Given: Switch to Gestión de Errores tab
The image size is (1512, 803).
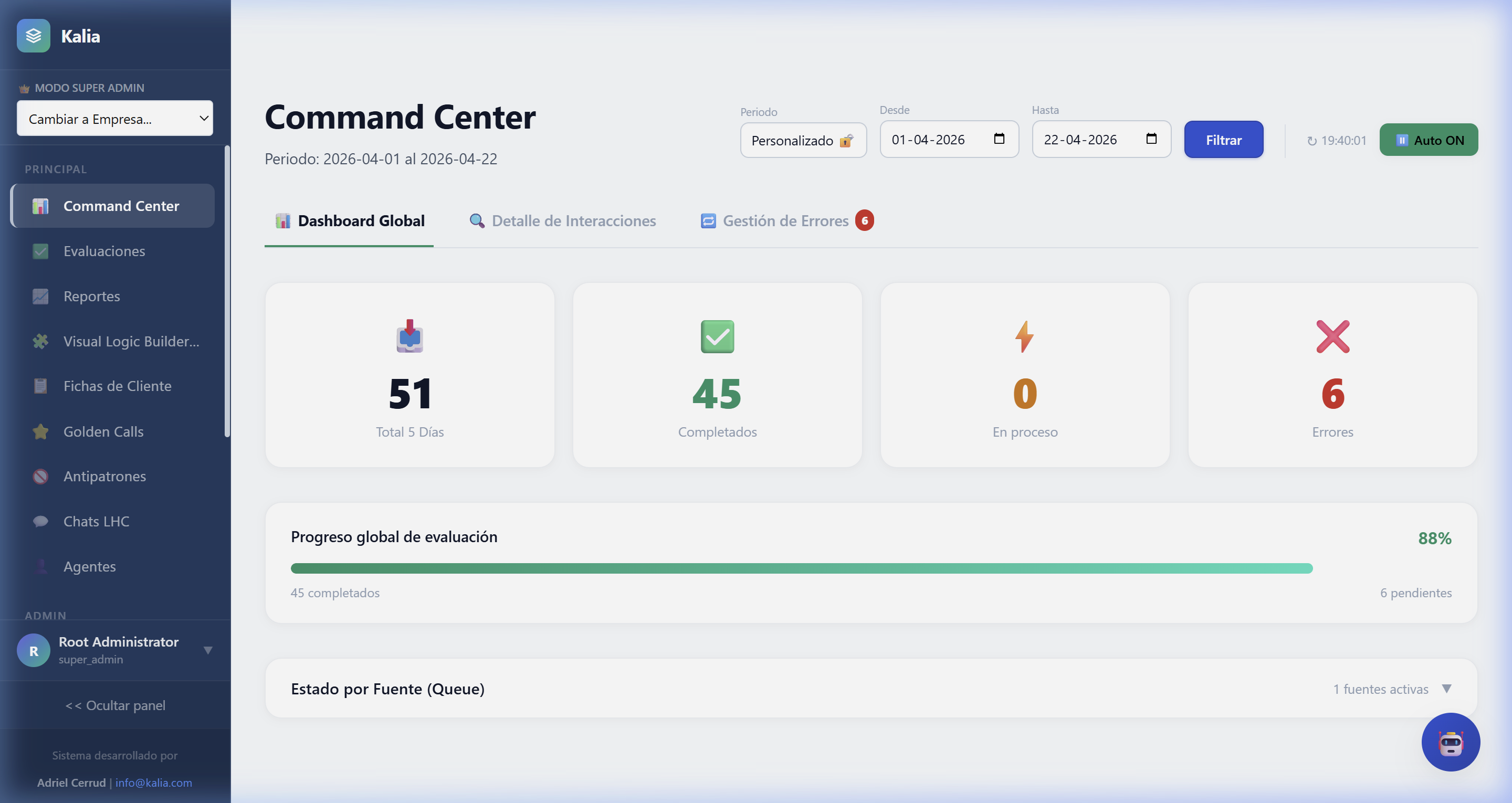Looking at the screenshot, I should [785, 221].
